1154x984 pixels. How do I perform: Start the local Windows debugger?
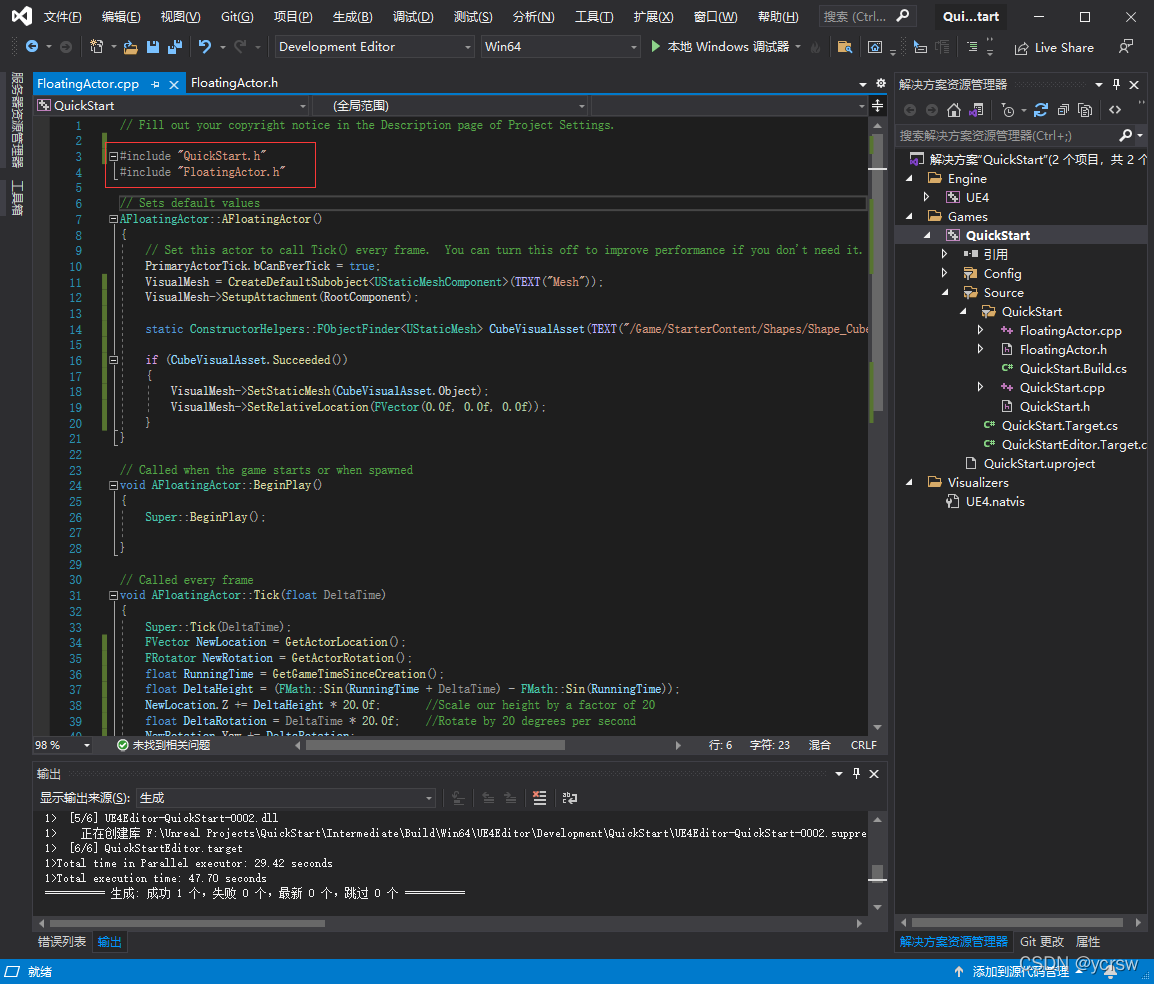point(720,47)
